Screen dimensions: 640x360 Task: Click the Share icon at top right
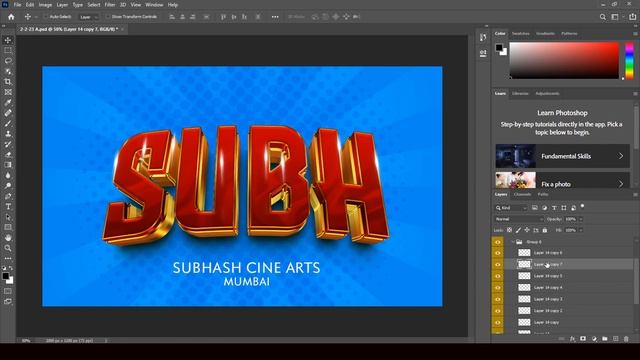click(633, 17)
